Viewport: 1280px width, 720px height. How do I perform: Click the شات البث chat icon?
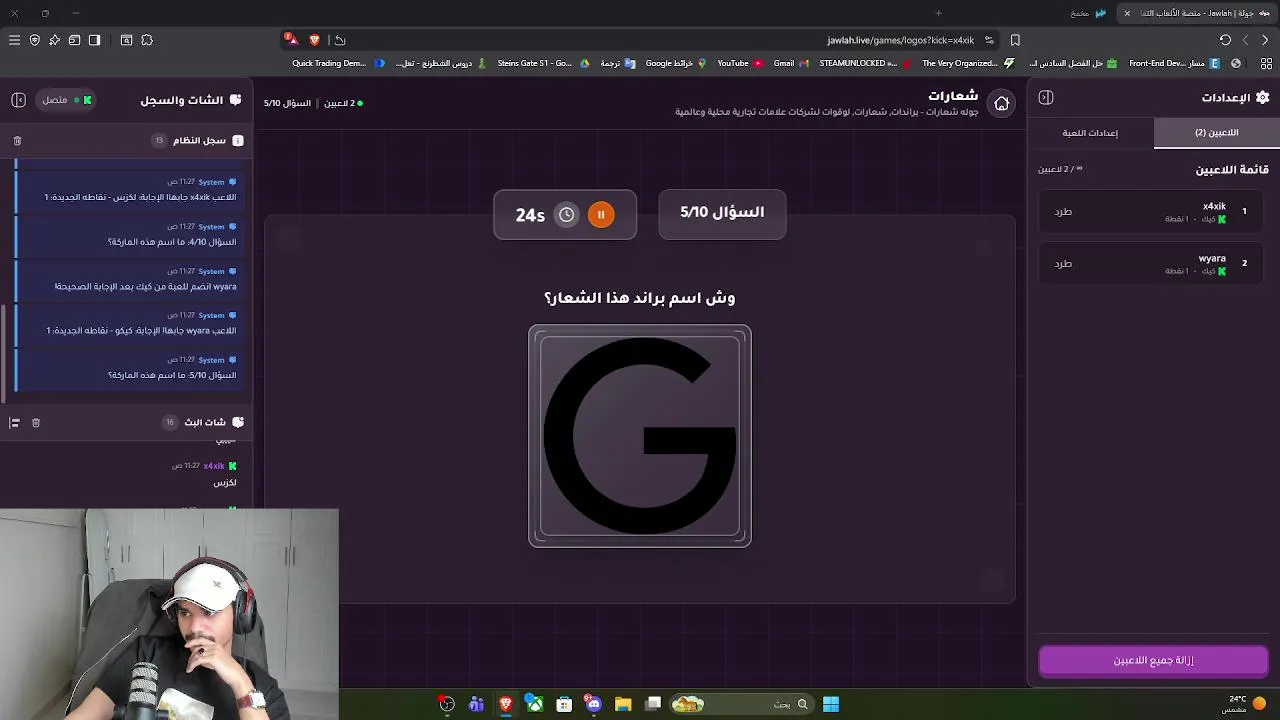pos(238,423)
